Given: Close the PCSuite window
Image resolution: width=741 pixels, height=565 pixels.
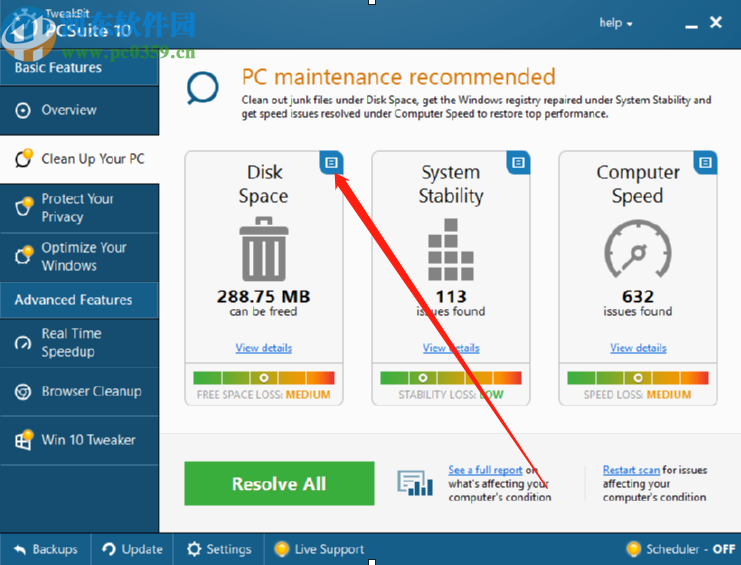Looking at the screenshot, I should tap(716, 22).
